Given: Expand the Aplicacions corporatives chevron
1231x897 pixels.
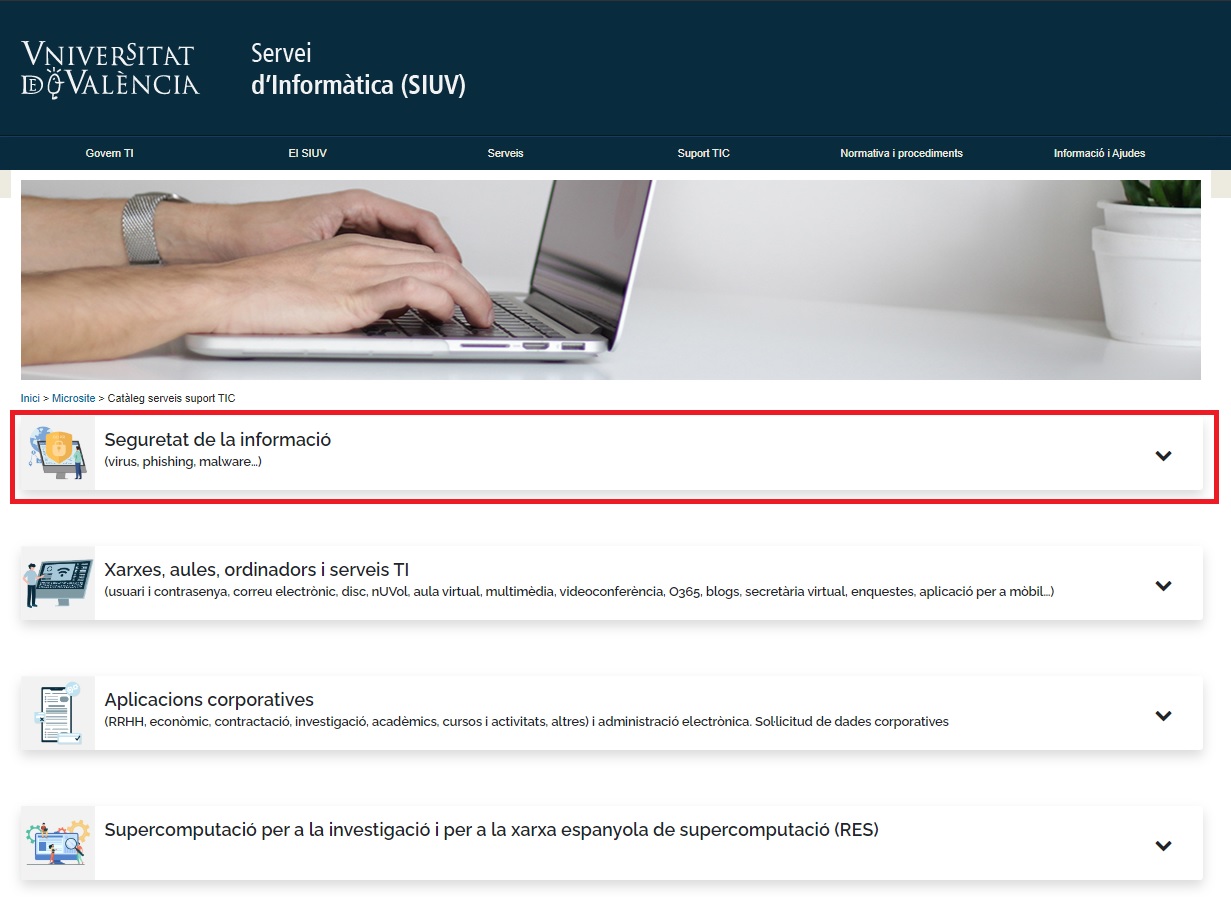Looking at the screenshot, I should 1163,715.
